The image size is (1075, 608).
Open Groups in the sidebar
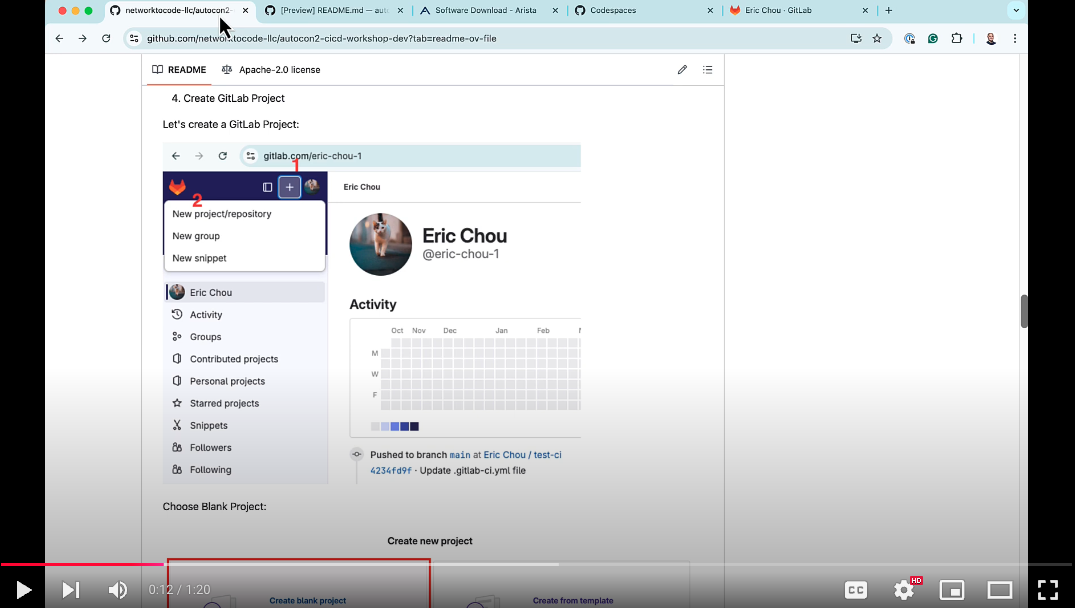[x=205, y=337]
